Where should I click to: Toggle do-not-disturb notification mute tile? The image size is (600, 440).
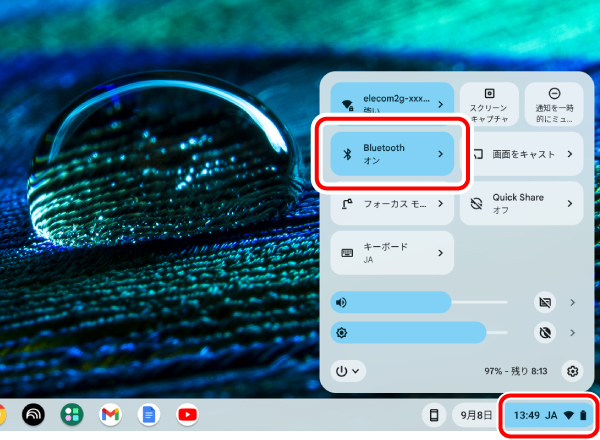(554, 104)
